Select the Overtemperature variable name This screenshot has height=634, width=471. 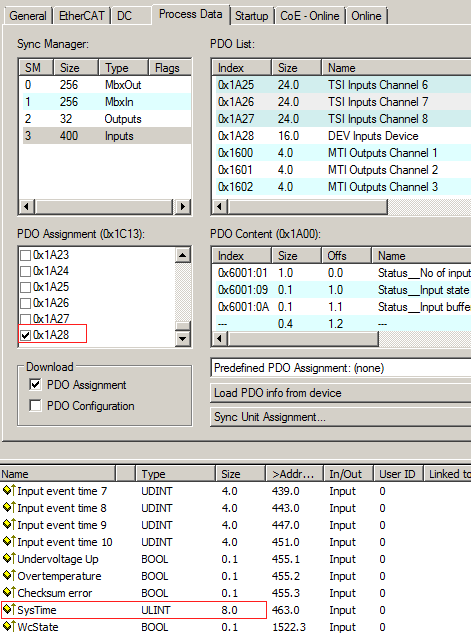pyautogui.click(x=59, y=576)
